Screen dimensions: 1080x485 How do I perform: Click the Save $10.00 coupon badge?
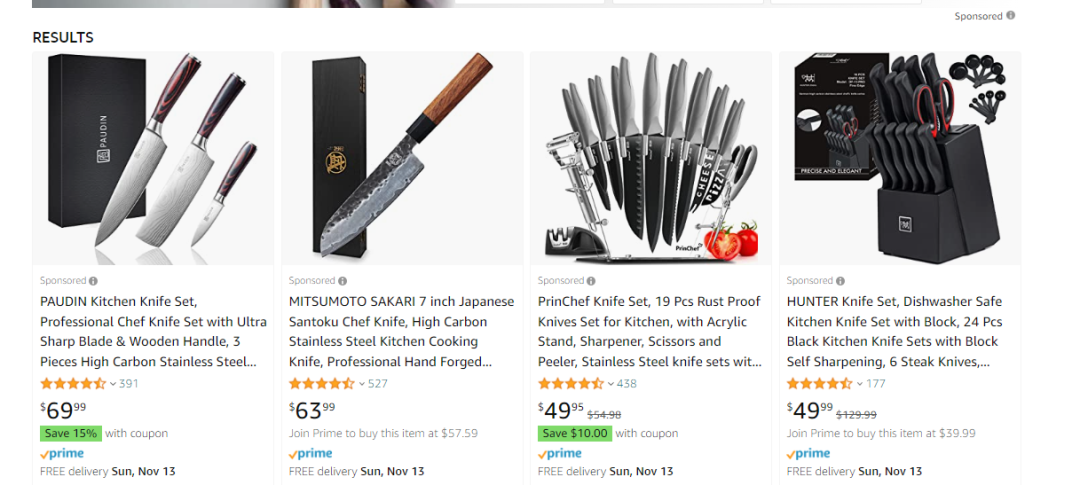pyautogui.click(x=574, y=434)
